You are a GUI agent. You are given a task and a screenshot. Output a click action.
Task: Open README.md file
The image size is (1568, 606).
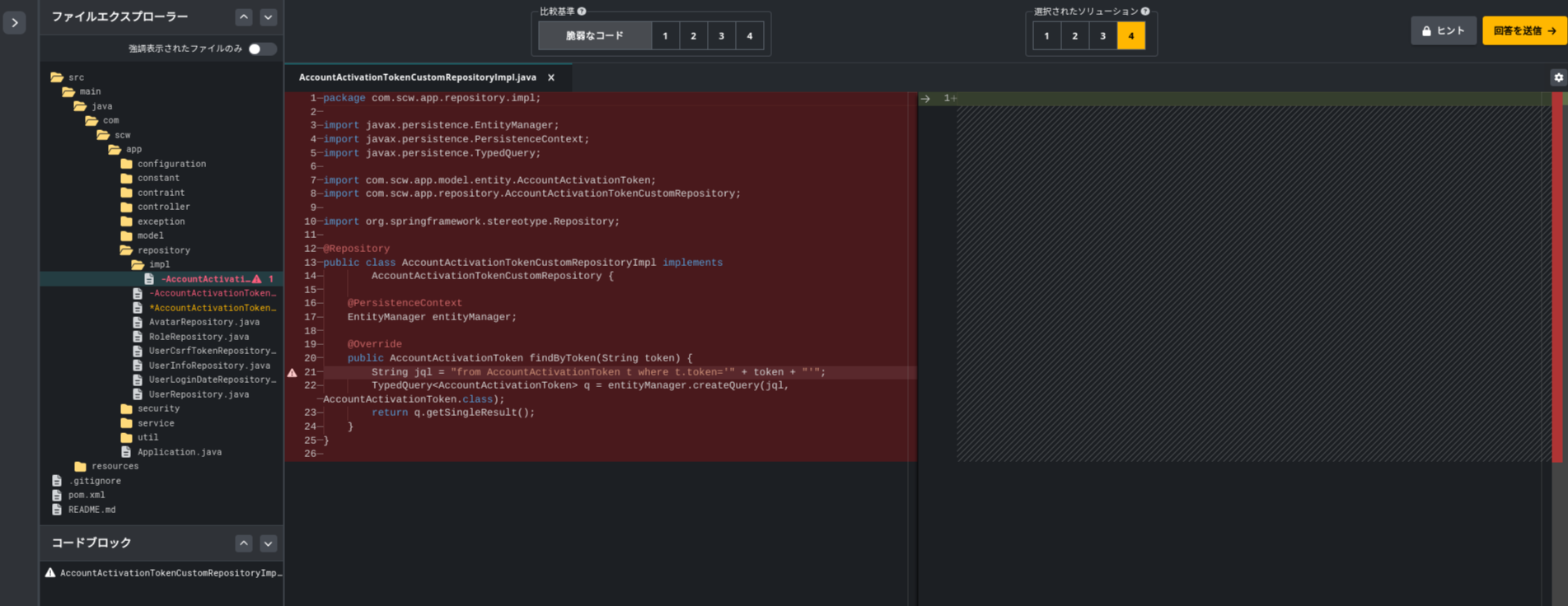tap(83, 510)
